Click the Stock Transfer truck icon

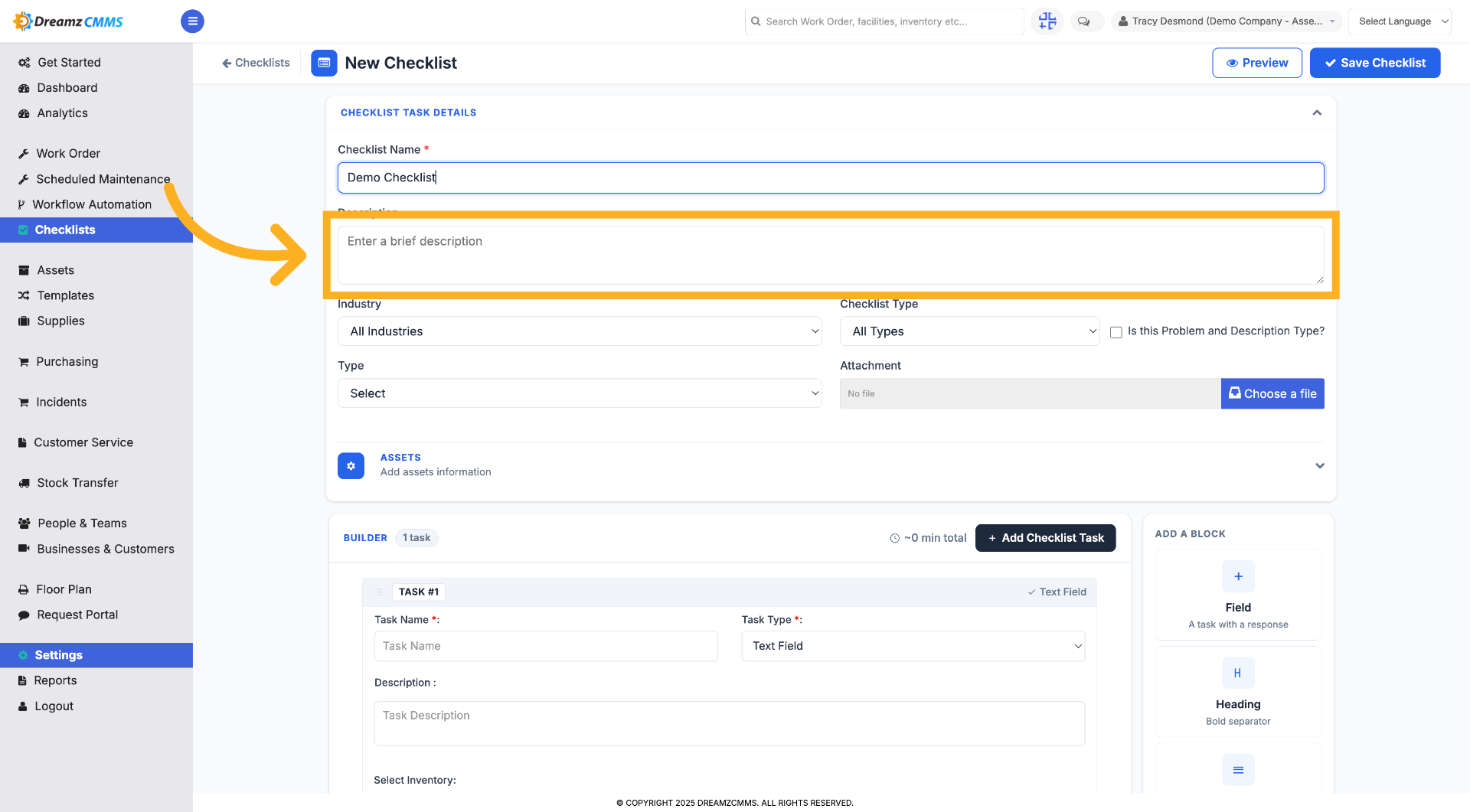tap(24, 484)
